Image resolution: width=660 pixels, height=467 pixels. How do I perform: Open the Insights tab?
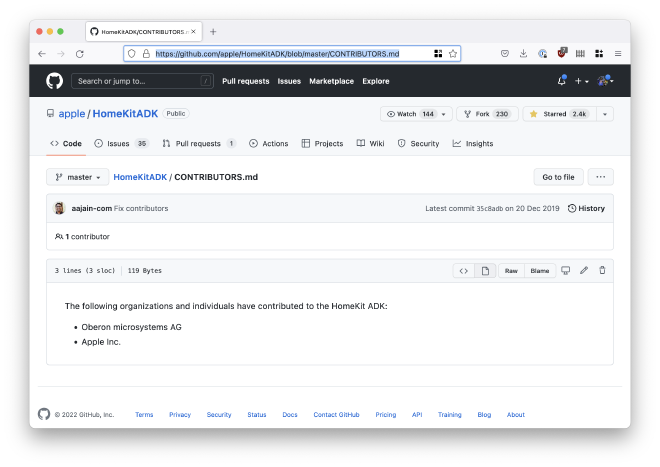click(473, 144)
